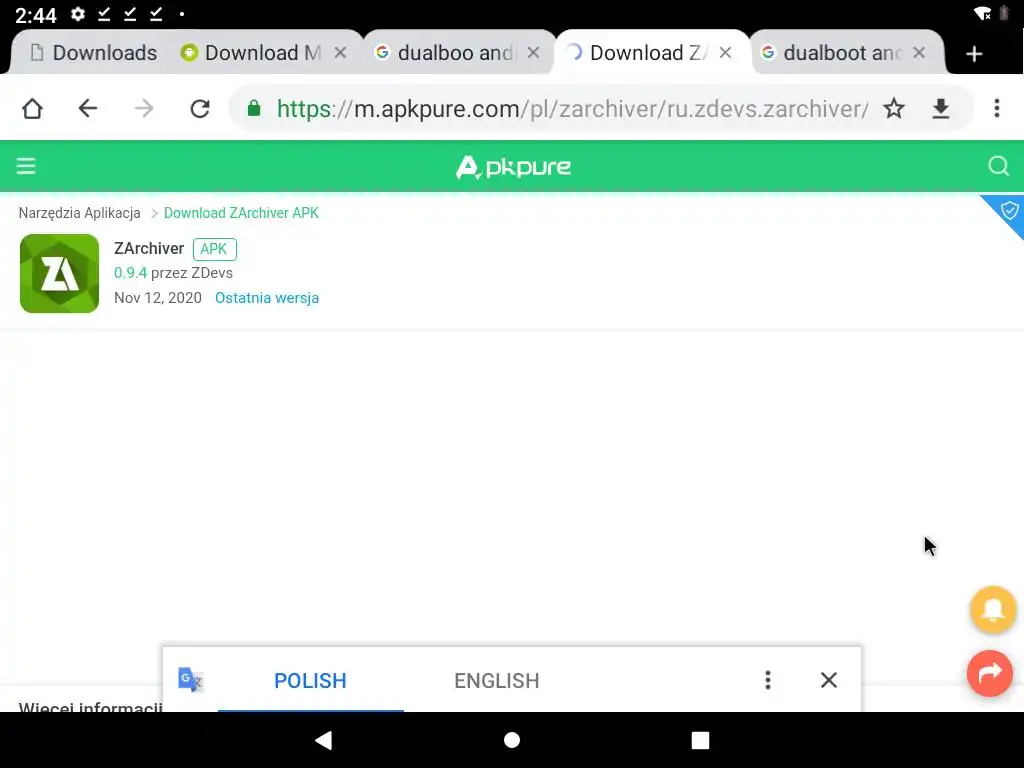Open the browser home page
The image size is (1024, 768).
coord(32,108)
